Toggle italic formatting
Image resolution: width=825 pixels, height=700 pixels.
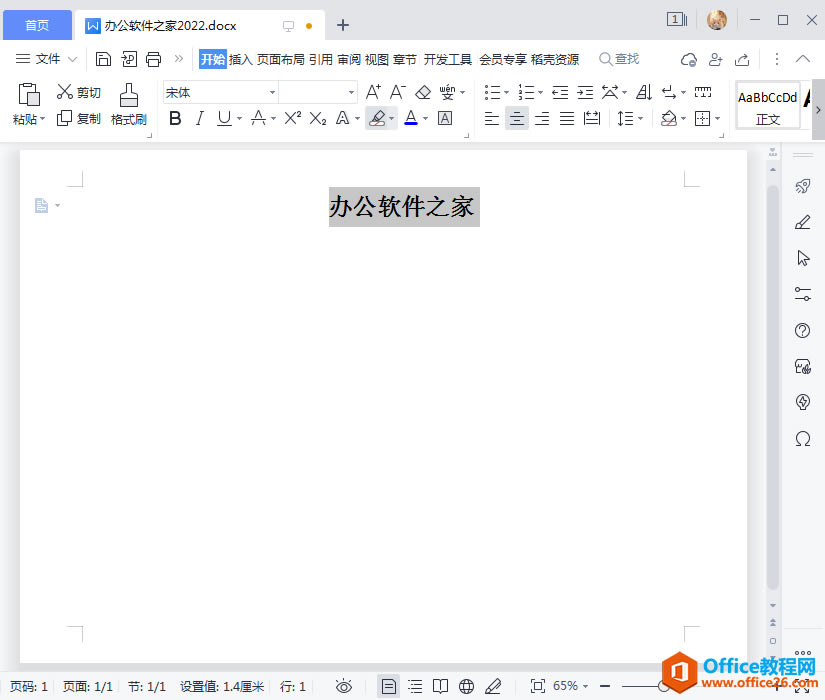(199, 118)
